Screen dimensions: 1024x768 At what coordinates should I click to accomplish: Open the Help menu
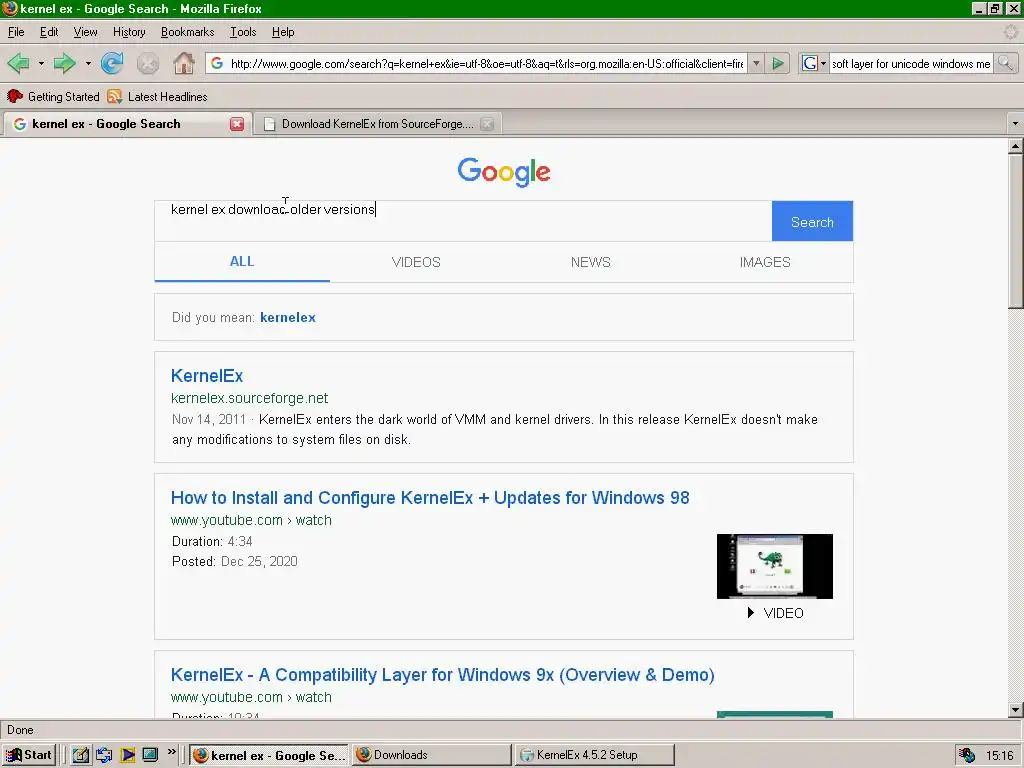click(283, 32)
